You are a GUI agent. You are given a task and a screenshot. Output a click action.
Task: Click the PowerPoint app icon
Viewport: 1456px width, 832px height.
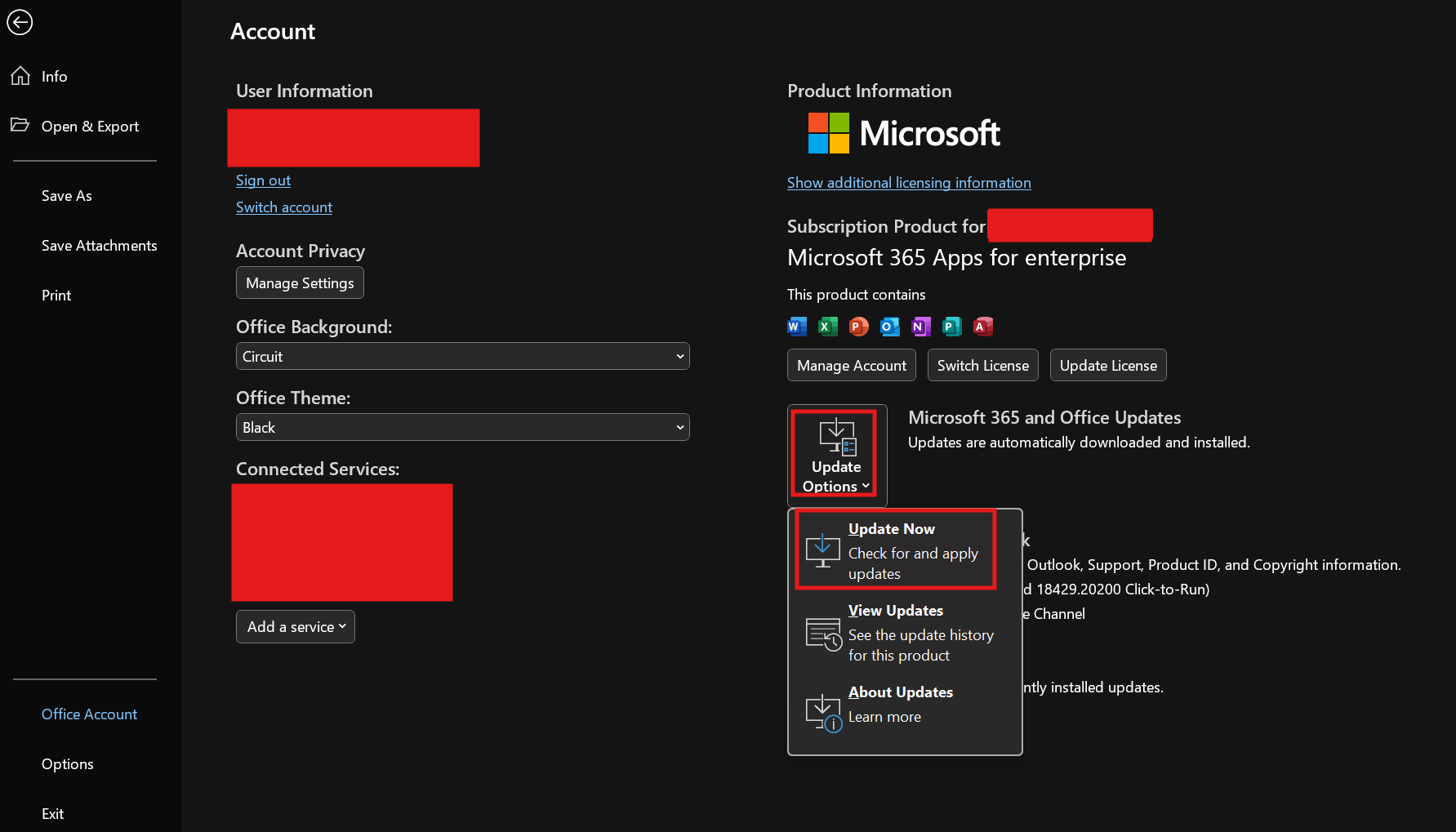pos(859,327)
